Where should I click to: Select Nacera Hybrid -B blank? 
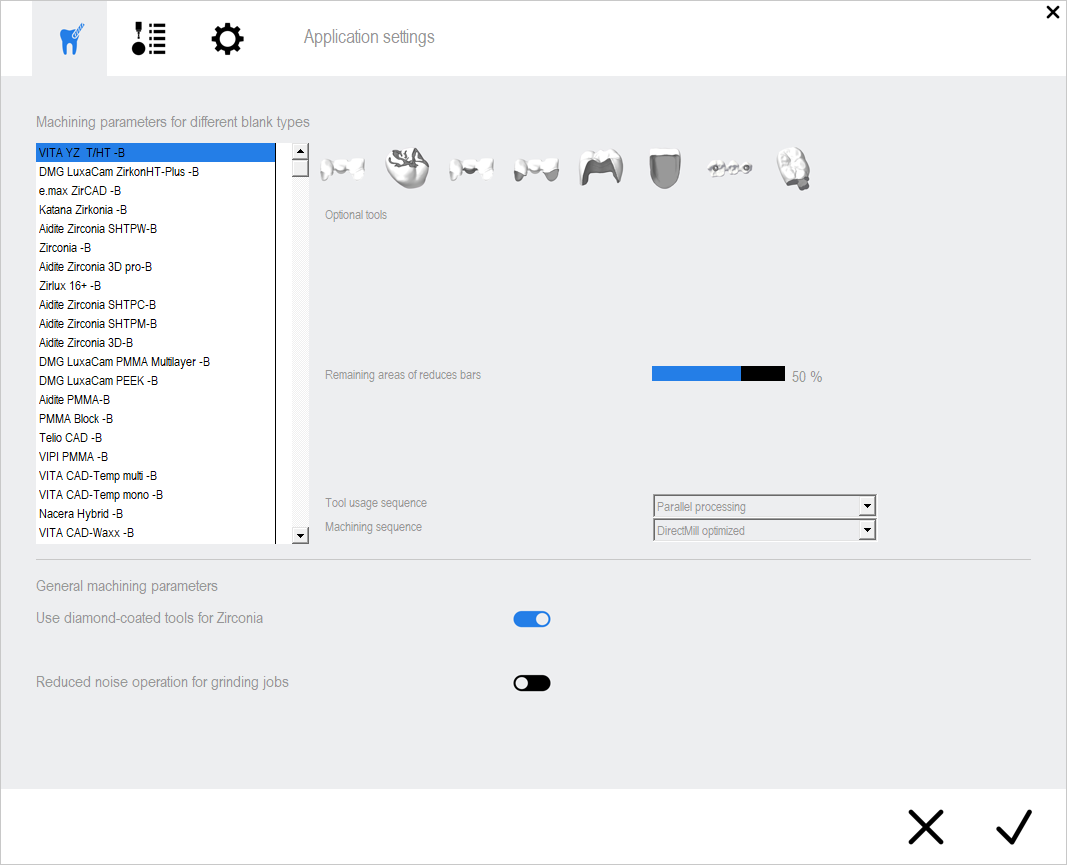(x=155, y=515)
